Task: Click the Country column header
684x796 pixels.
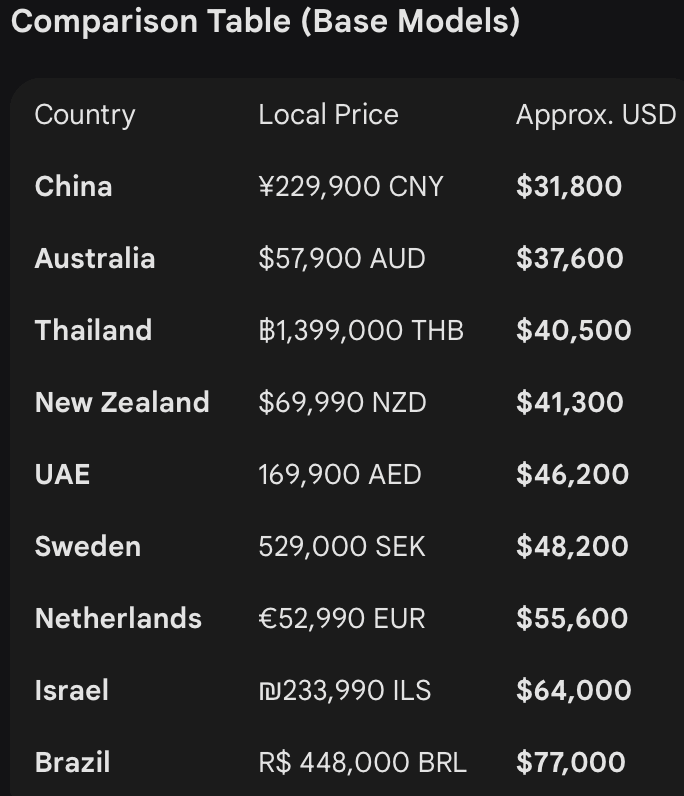Action: [84, 115]
